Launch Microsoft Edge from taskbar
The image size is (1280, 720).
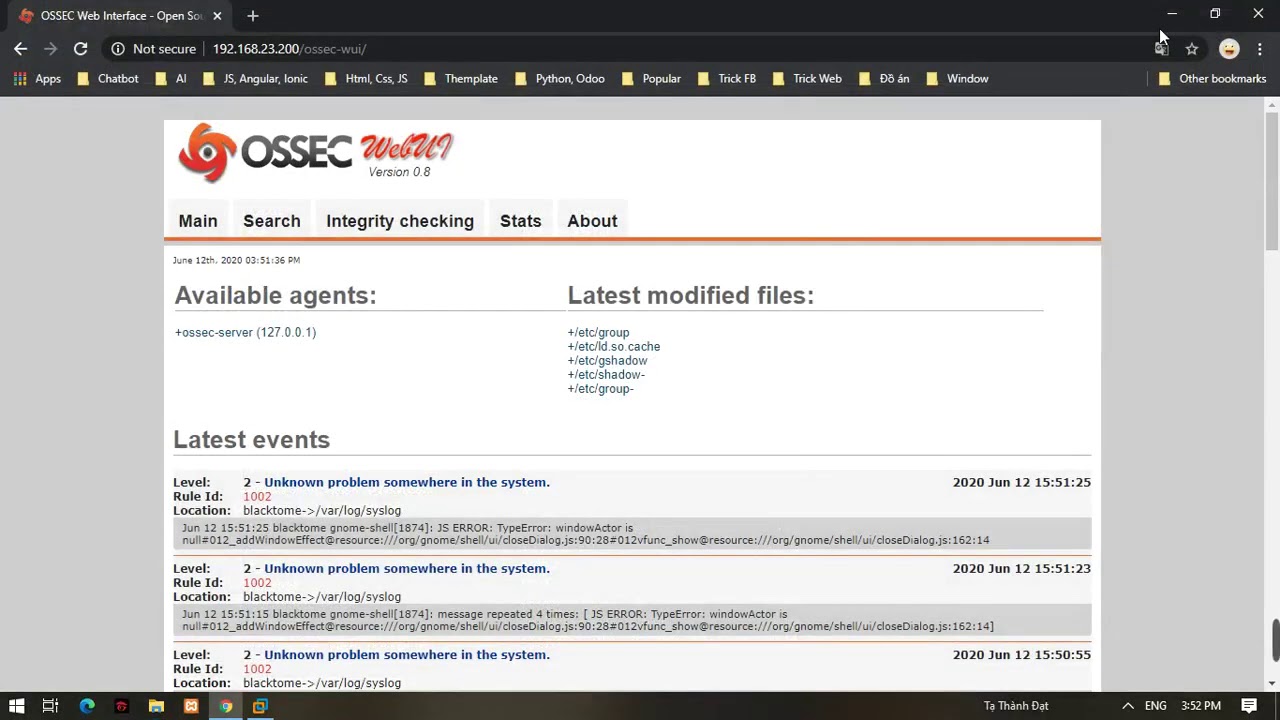[x=87, y=706]
